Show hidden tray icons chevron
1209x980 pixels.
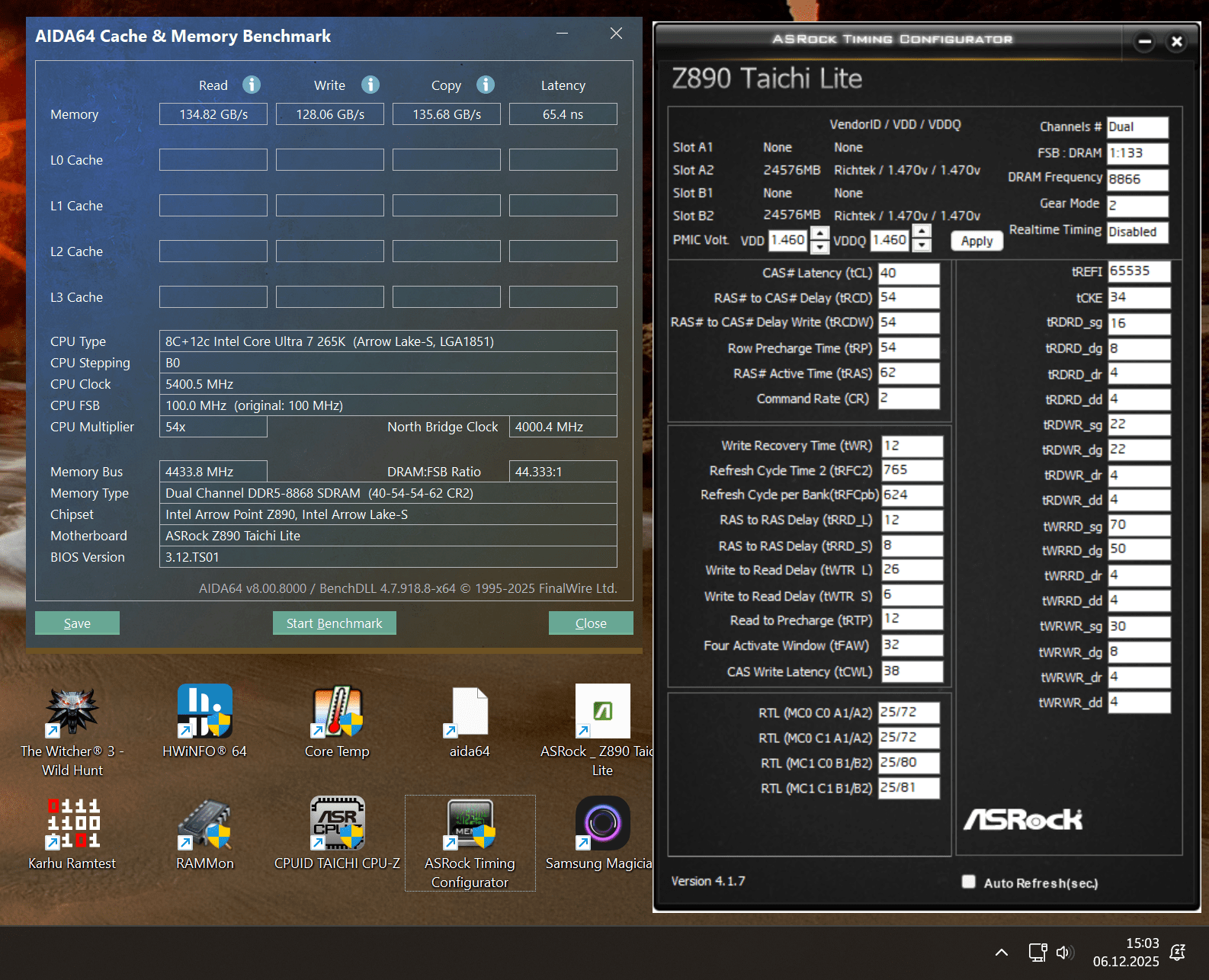[1002, 952]
